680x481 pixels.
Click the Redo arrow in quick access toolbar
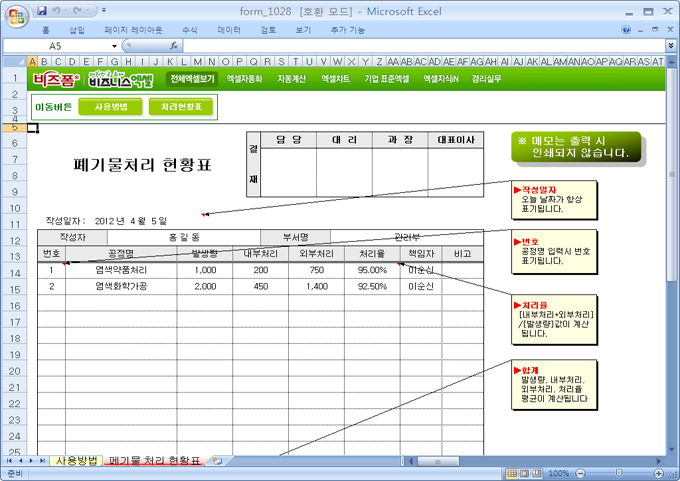point(79,10)
